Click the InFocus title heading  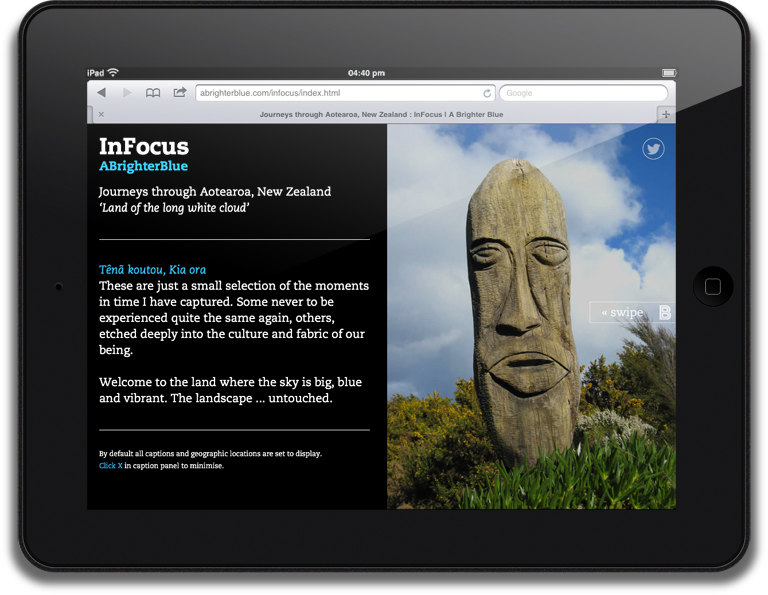coord(144,147)
